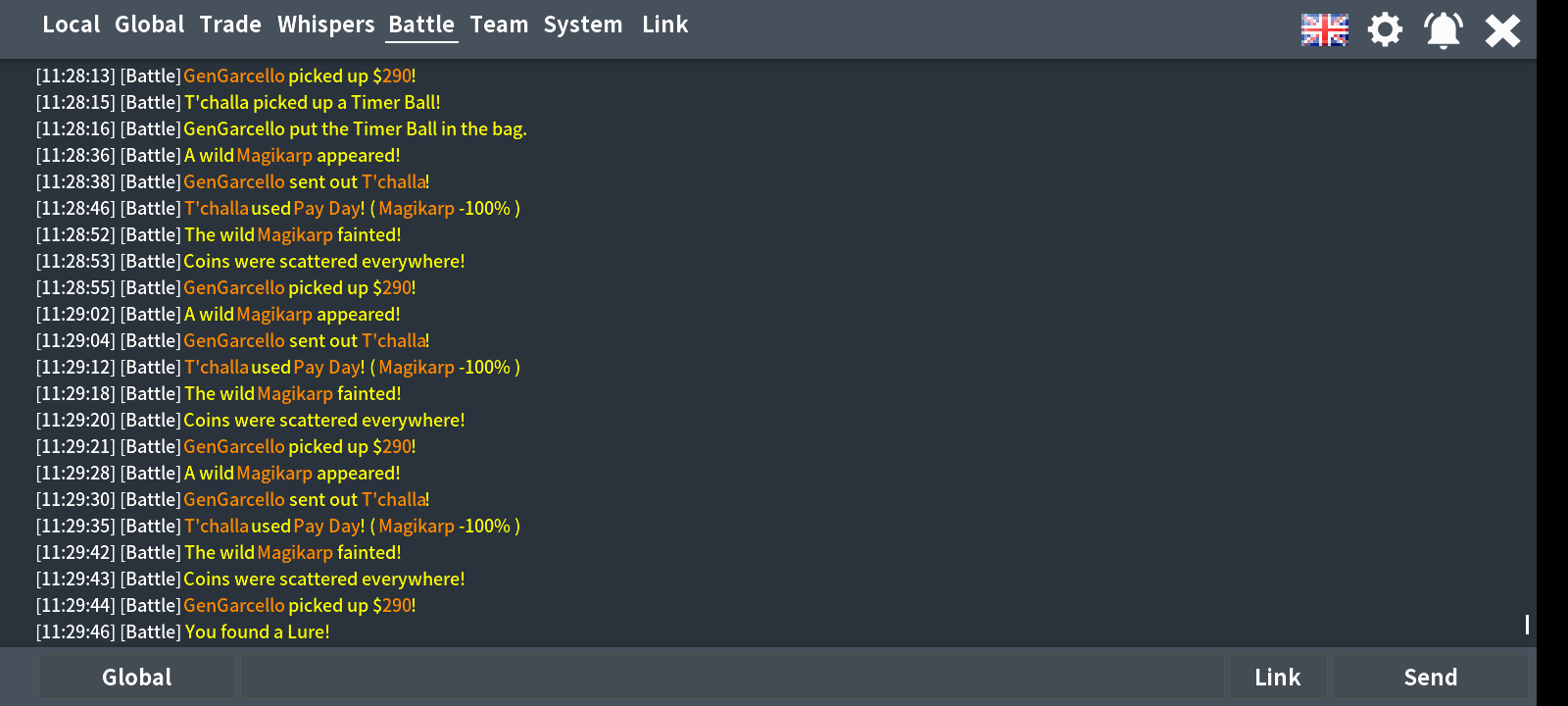Click Pay Day in the 11:29:12 line
Viewport: 1568px width, 706px height.
click(327, 367)
